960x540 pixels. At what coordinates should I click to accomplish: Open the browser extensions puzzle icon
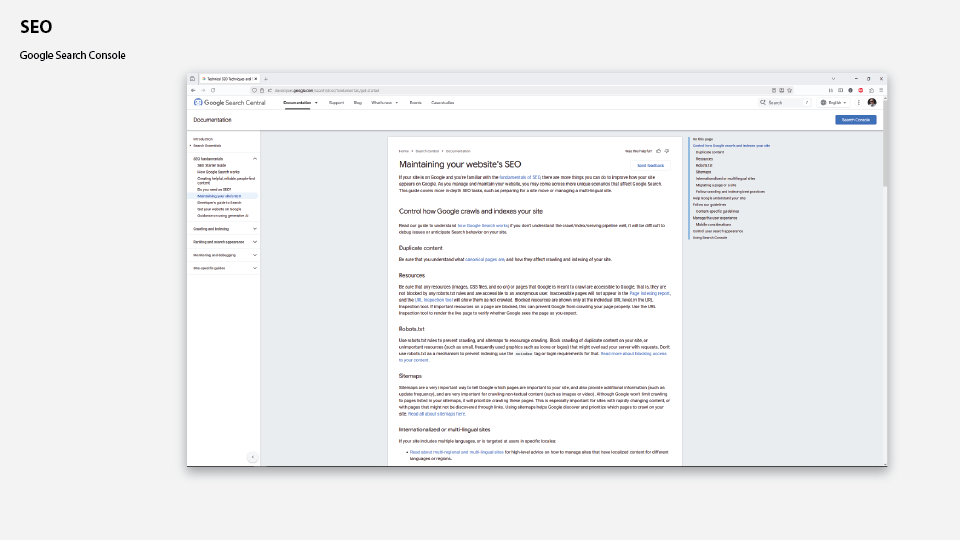click(869, 90)
